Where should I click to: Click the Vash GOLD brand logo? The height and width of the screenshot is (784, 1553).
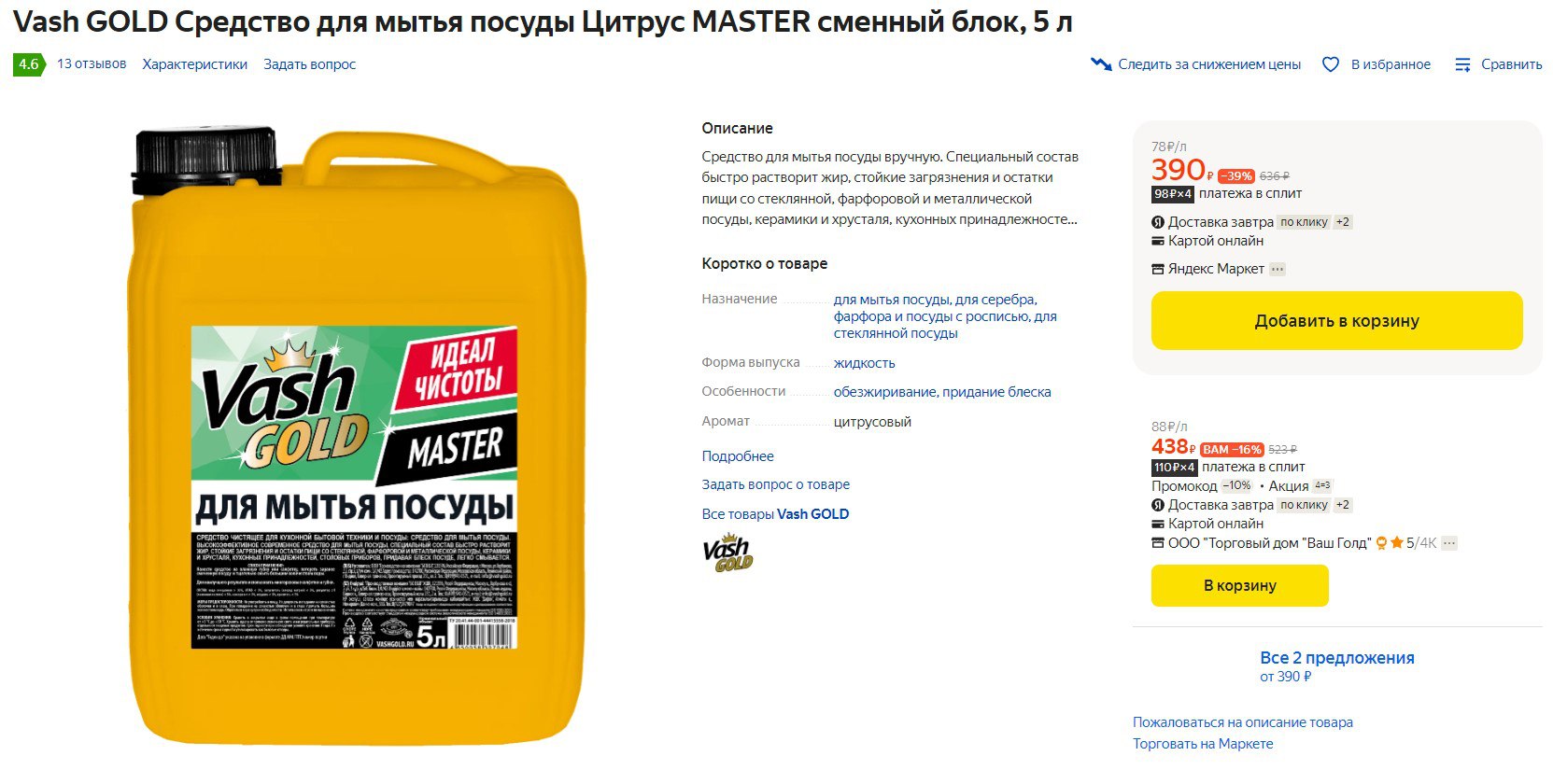click(727, 553)
